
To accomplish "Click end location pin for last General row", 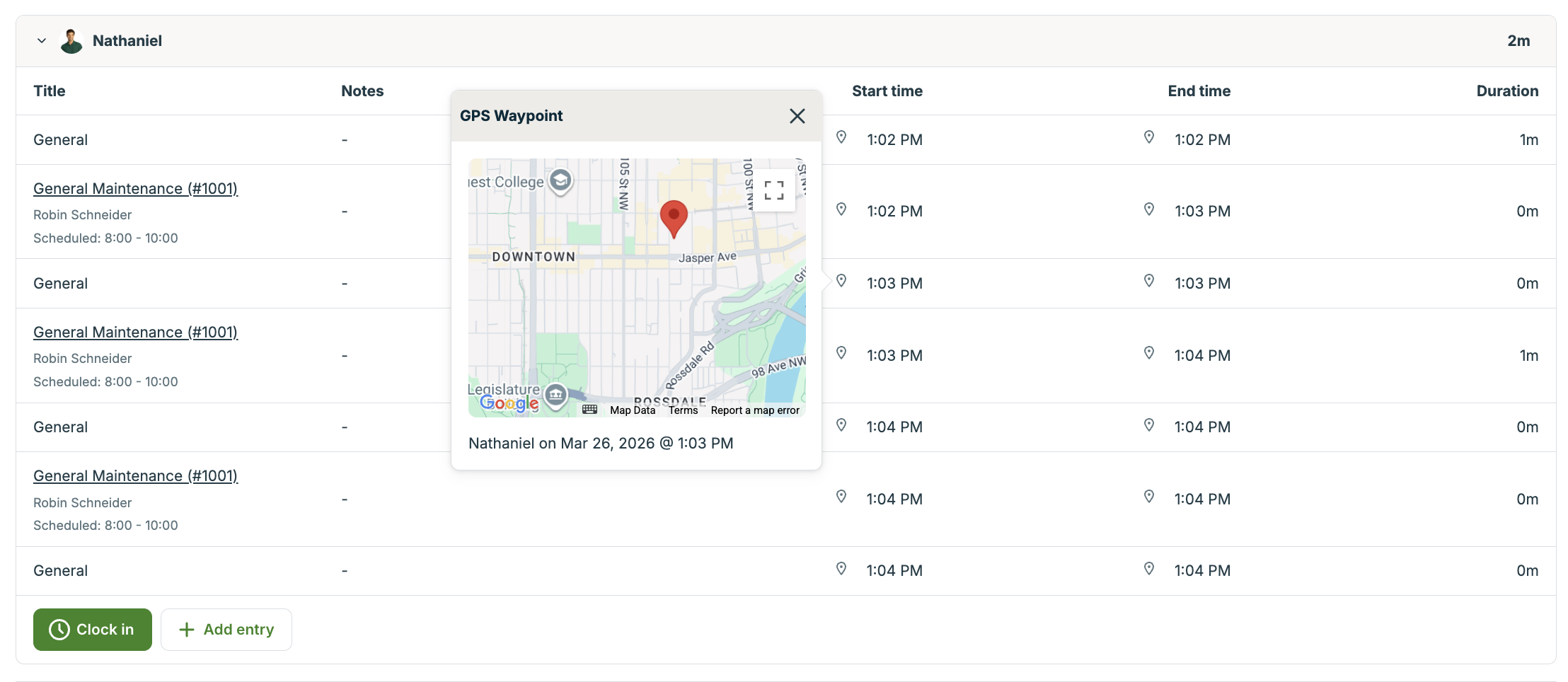I will pos(1149,569).
